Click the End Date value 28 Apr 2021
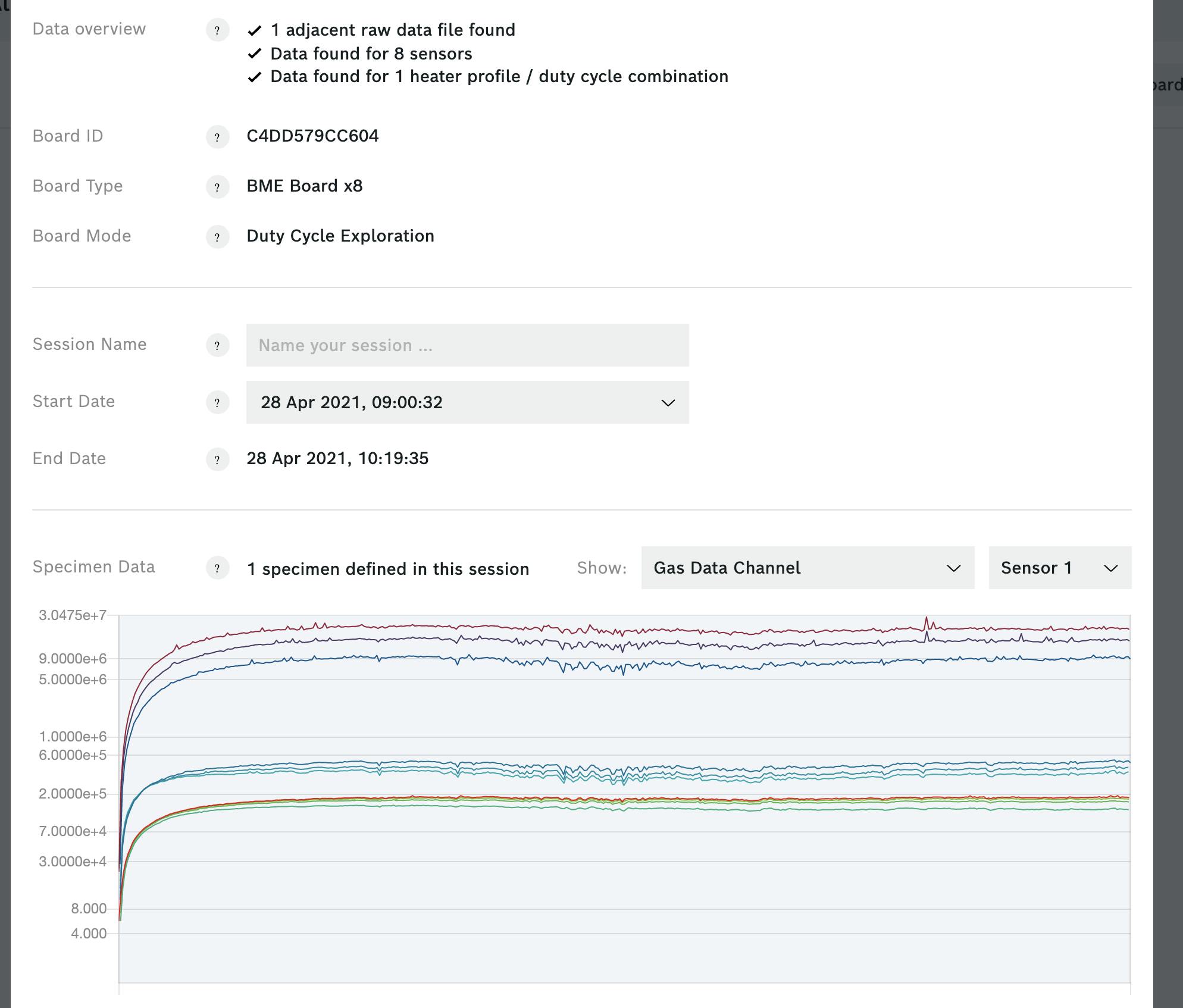 point(338,459)
